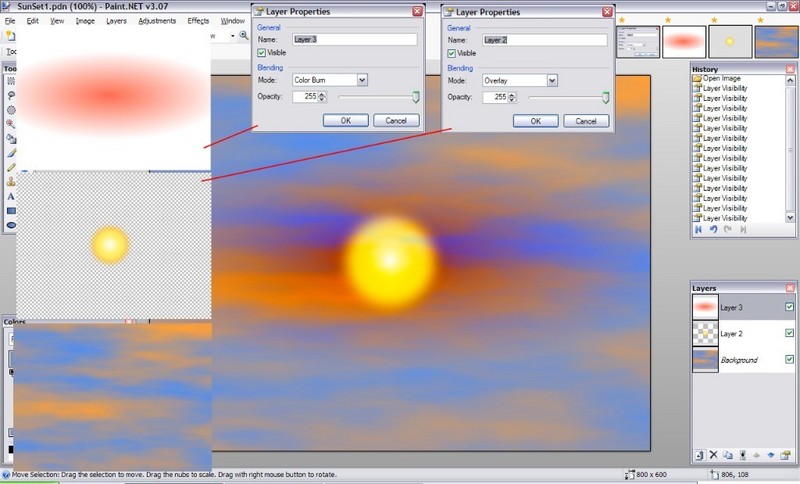
Task: Click the Layer 3 opacity slider handle
Action: click(x=415, y=97)
